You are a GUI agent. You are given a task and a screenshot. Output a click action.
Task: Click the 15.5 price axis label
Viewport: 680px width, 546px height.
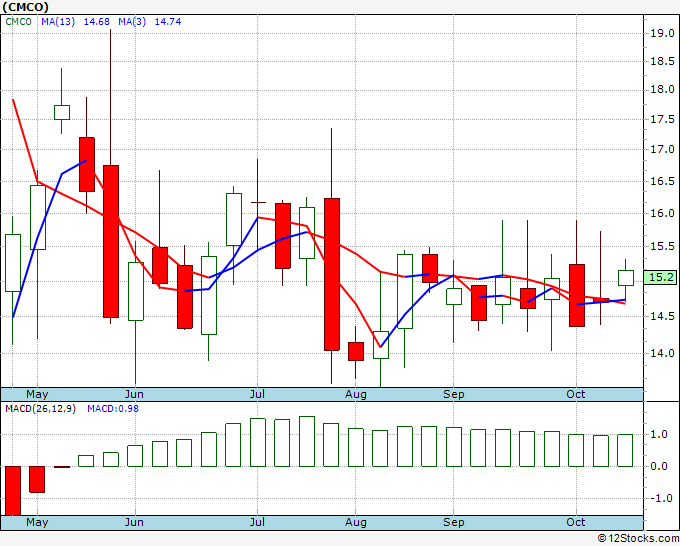point(662,246)
